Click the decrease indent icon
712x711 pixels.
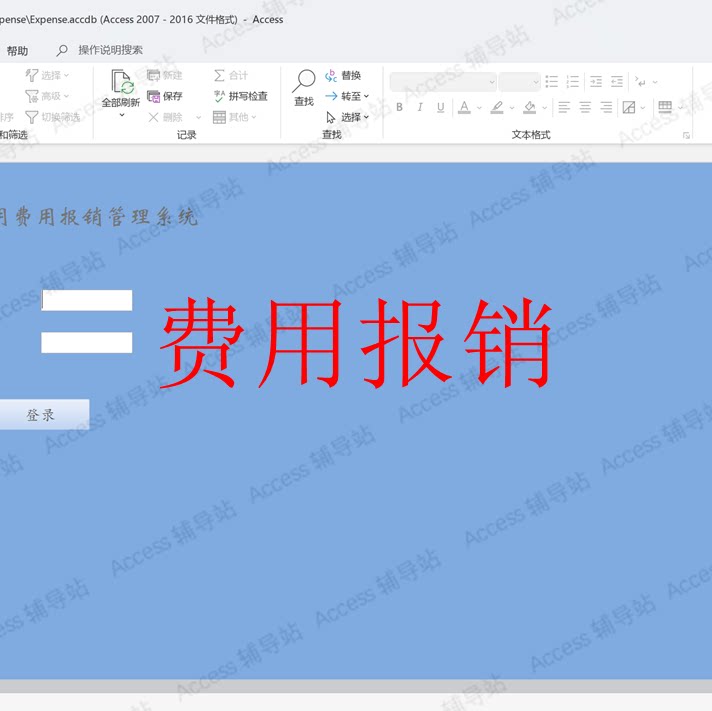click(617, 82)
